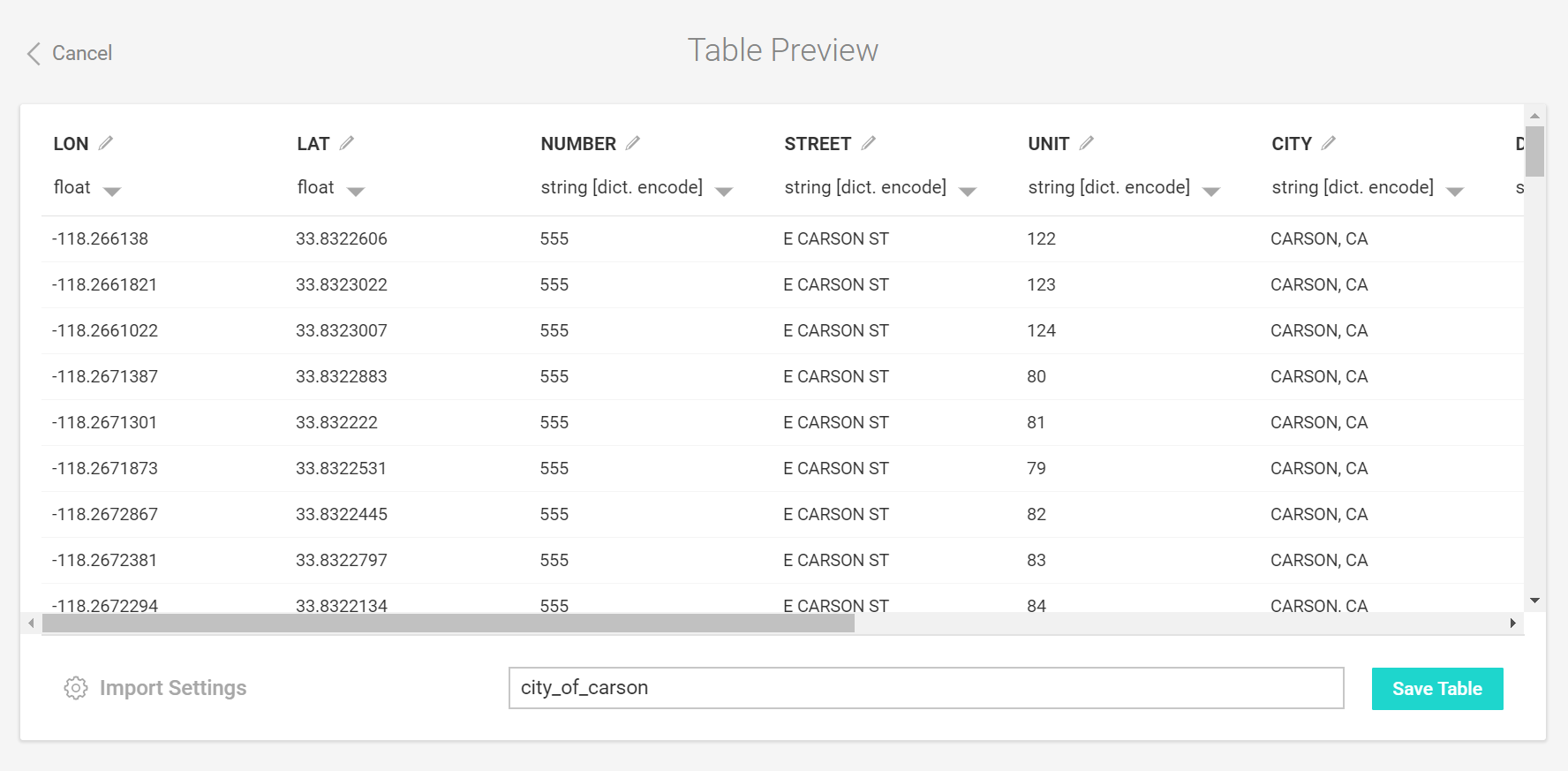Change the NUMBER column type dropdown
This screenshot has height=771, width=1568.
724,191
